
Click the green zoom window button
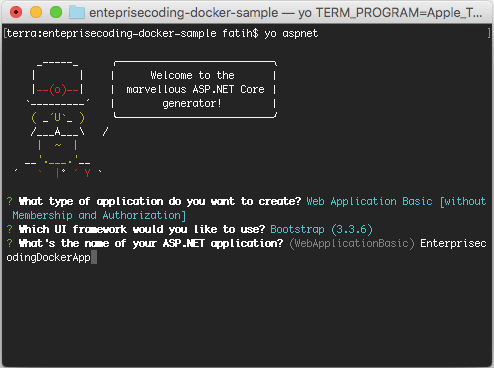(x=56, y=12)
